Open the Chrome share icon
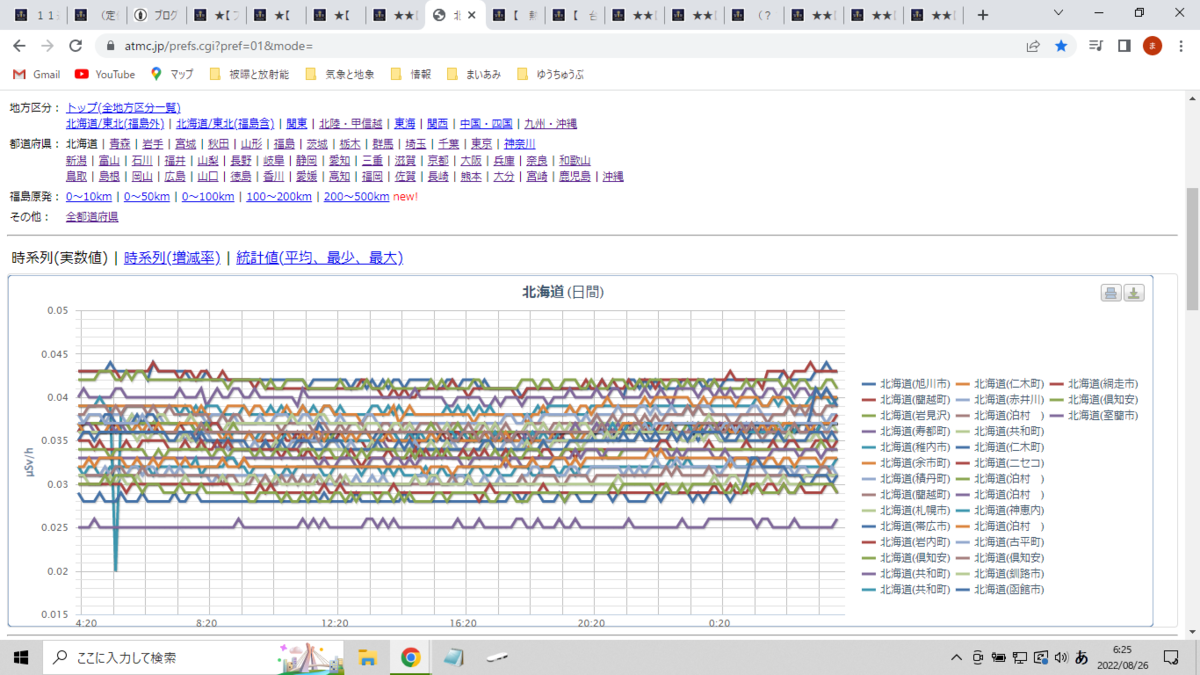The height and width of the screenshot is (675, 1200). tap(1033, 46)
